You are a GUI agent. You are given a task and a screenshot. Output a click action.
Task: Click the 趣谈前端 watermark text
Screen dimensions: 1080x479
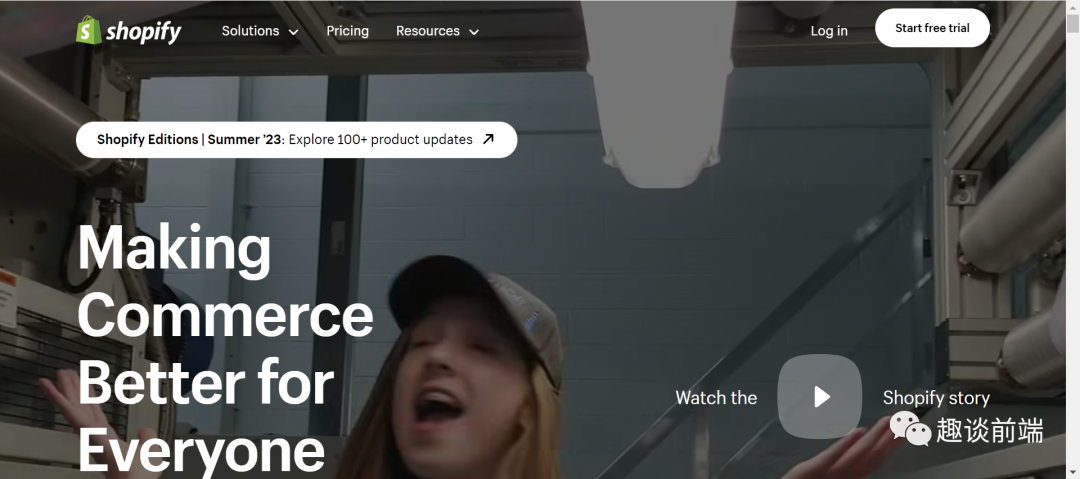[x=990, y=430]
